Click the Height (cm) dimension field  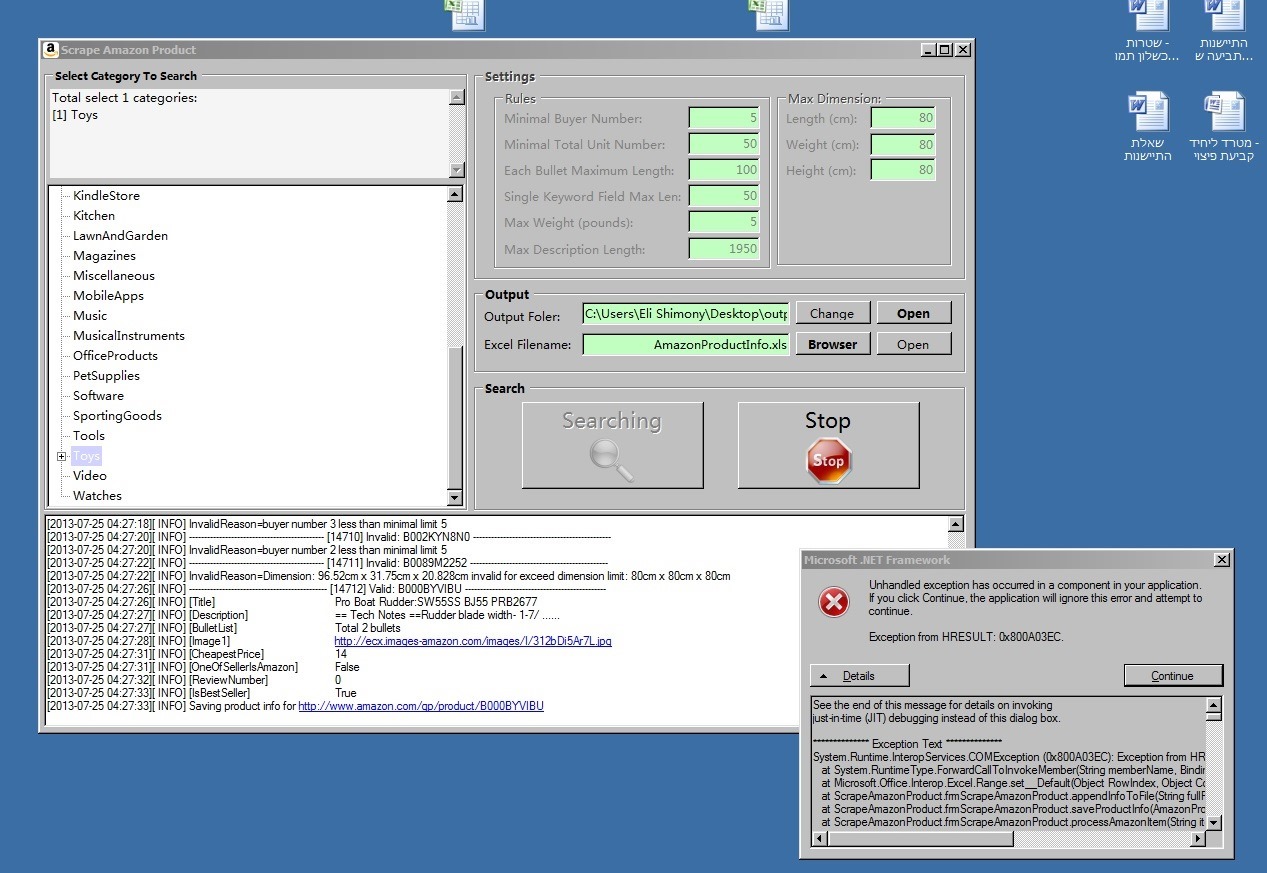tap(903, 170)
